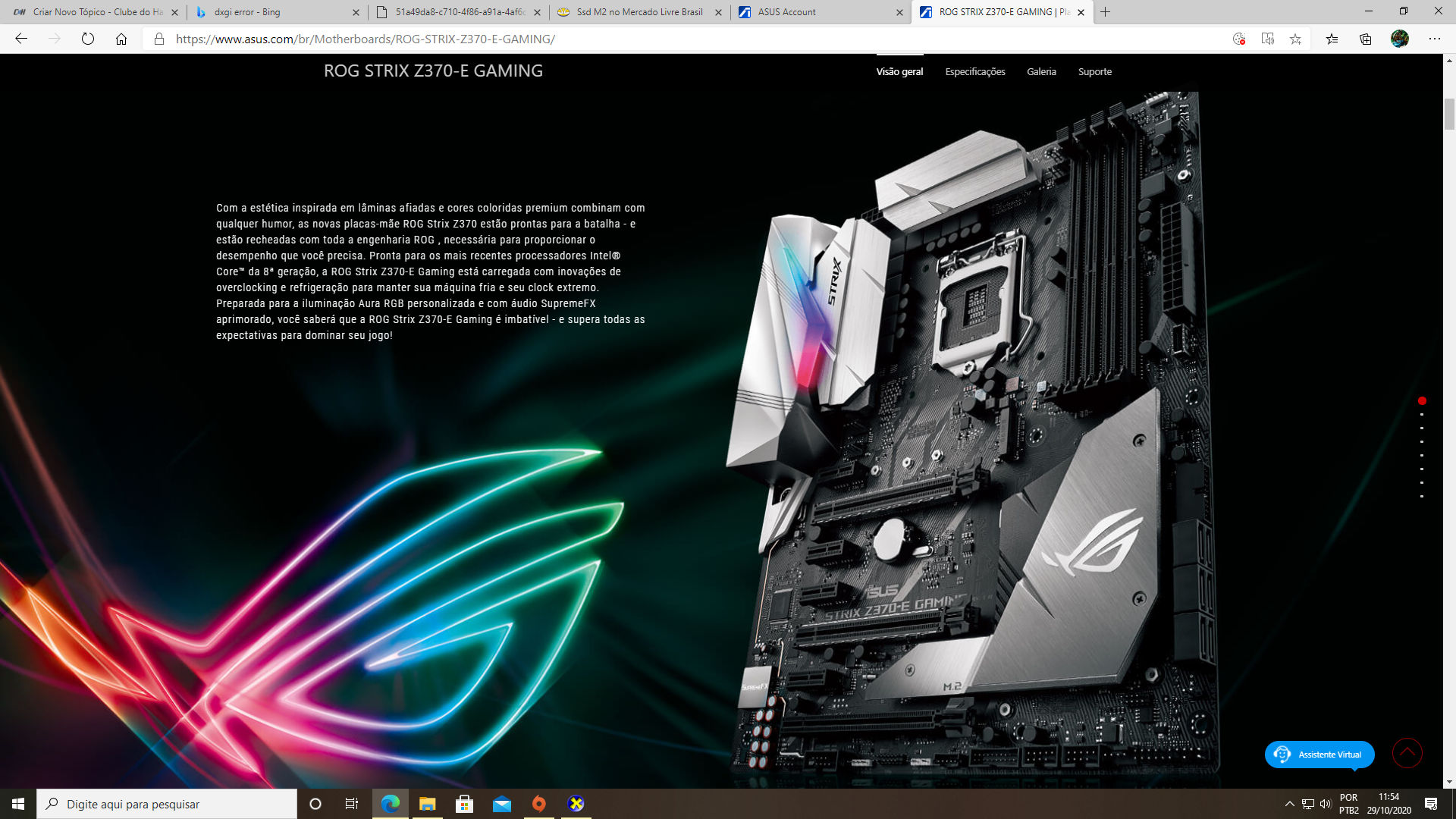Open the Visão geral section
Screen dimensions: 1456x819
pos(899,72)
